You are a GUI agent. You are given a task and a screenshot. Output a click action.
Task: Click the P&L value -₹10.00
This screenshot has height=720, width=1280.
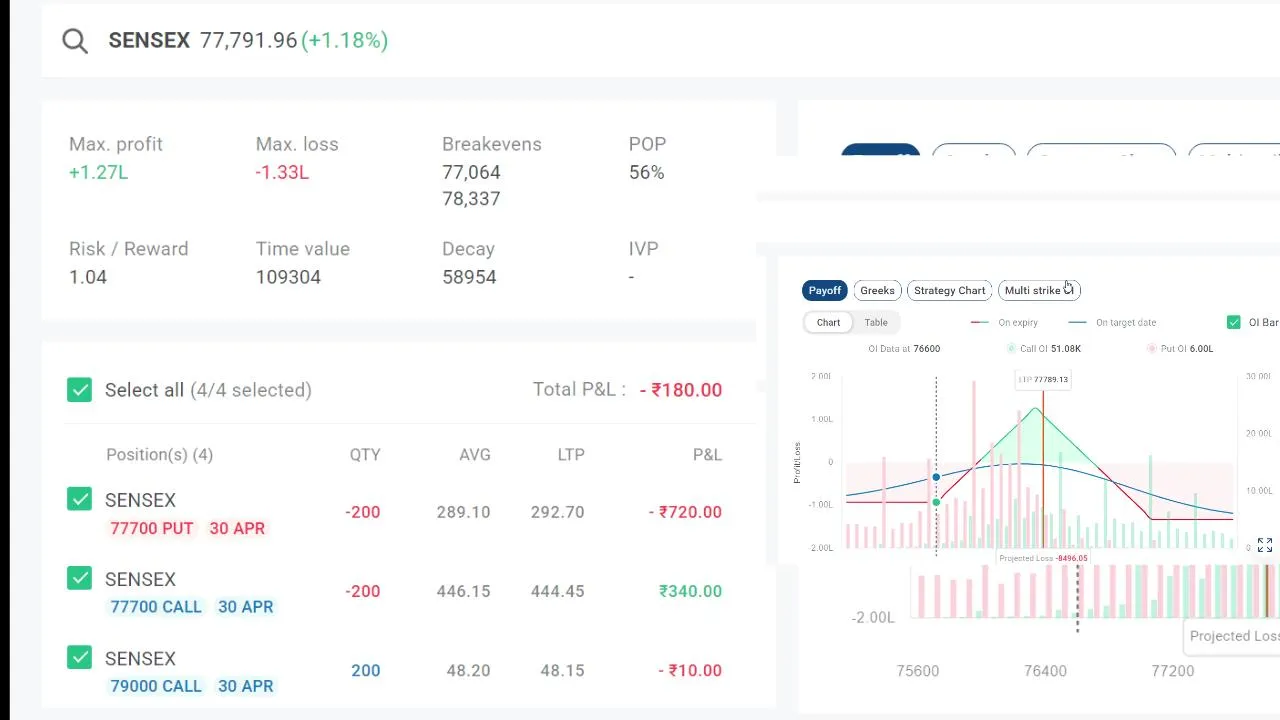pyautogui.click(x=689, y=670)
